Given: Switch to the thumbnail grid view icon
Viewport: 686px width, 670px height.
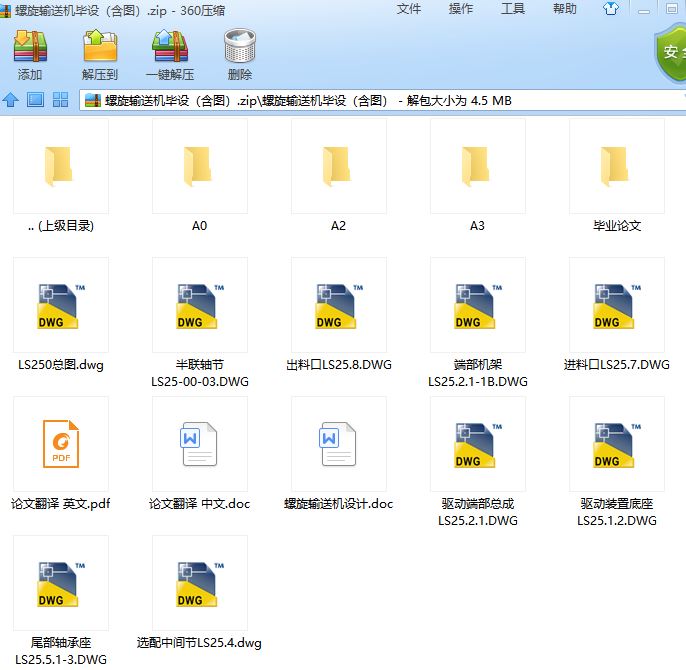Looking at the screenshot, I should (60, 100).
